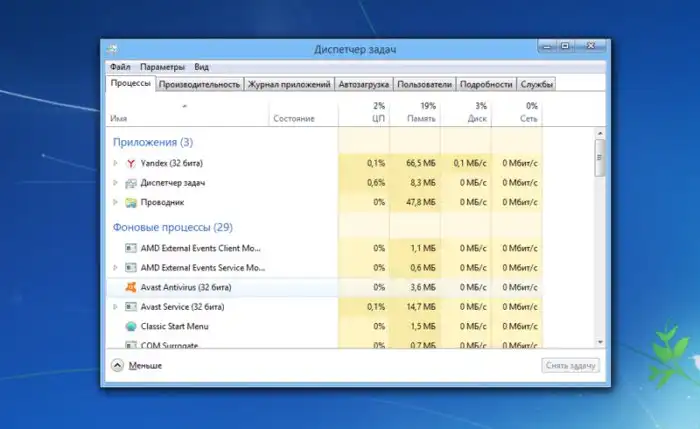This screenshot has width=700, height=429.
Task: Expand the AMD External Events Service entry
Action: click(x=115, y=267)
